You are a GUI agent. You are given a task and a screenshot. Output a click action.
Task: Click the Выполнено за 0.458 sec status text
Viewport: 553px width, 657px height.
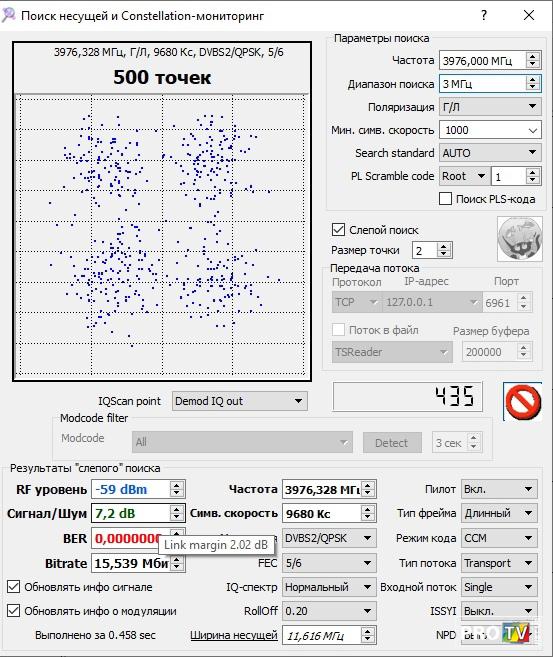pyautogui.click(x=95, y=635)
